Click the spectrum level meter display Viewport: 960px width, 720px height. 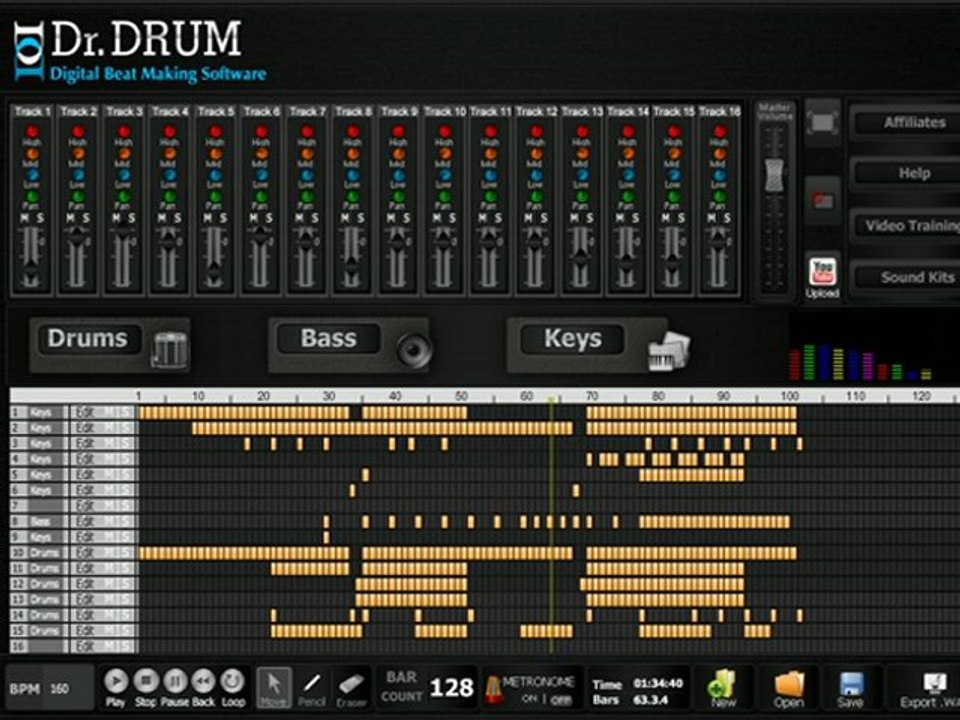click(x=860, y=361)
